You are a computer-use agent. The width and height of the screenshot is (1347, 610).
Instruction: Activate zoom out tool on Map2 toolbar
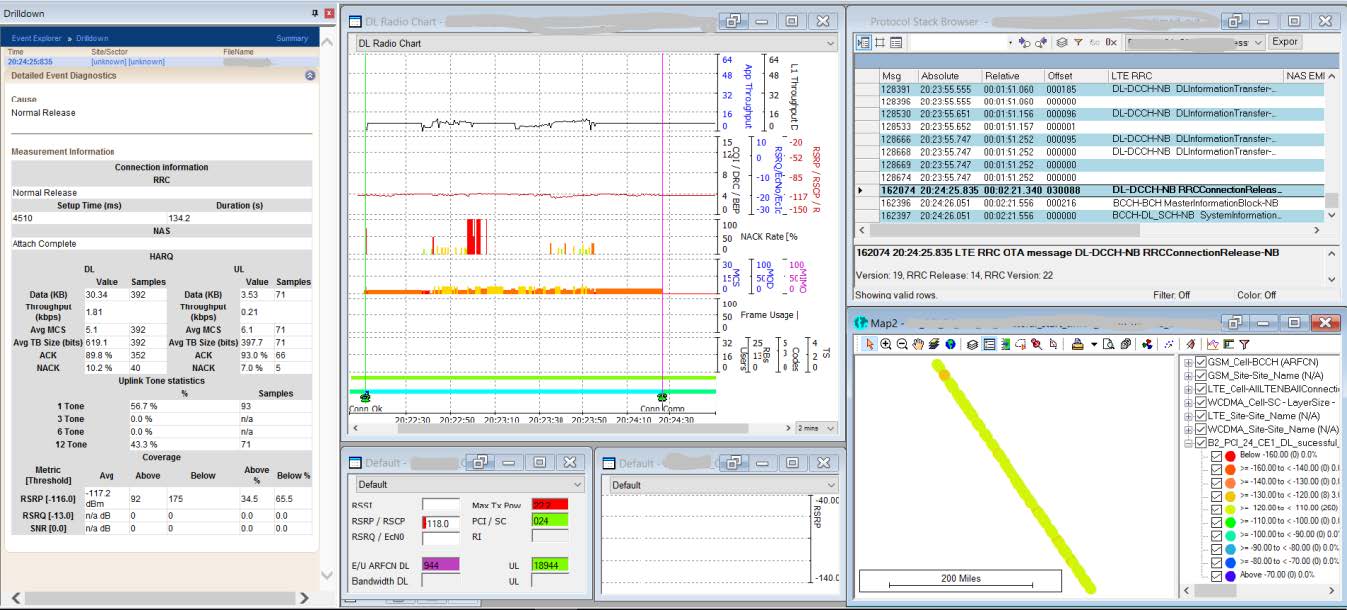(x=902, y=344)
